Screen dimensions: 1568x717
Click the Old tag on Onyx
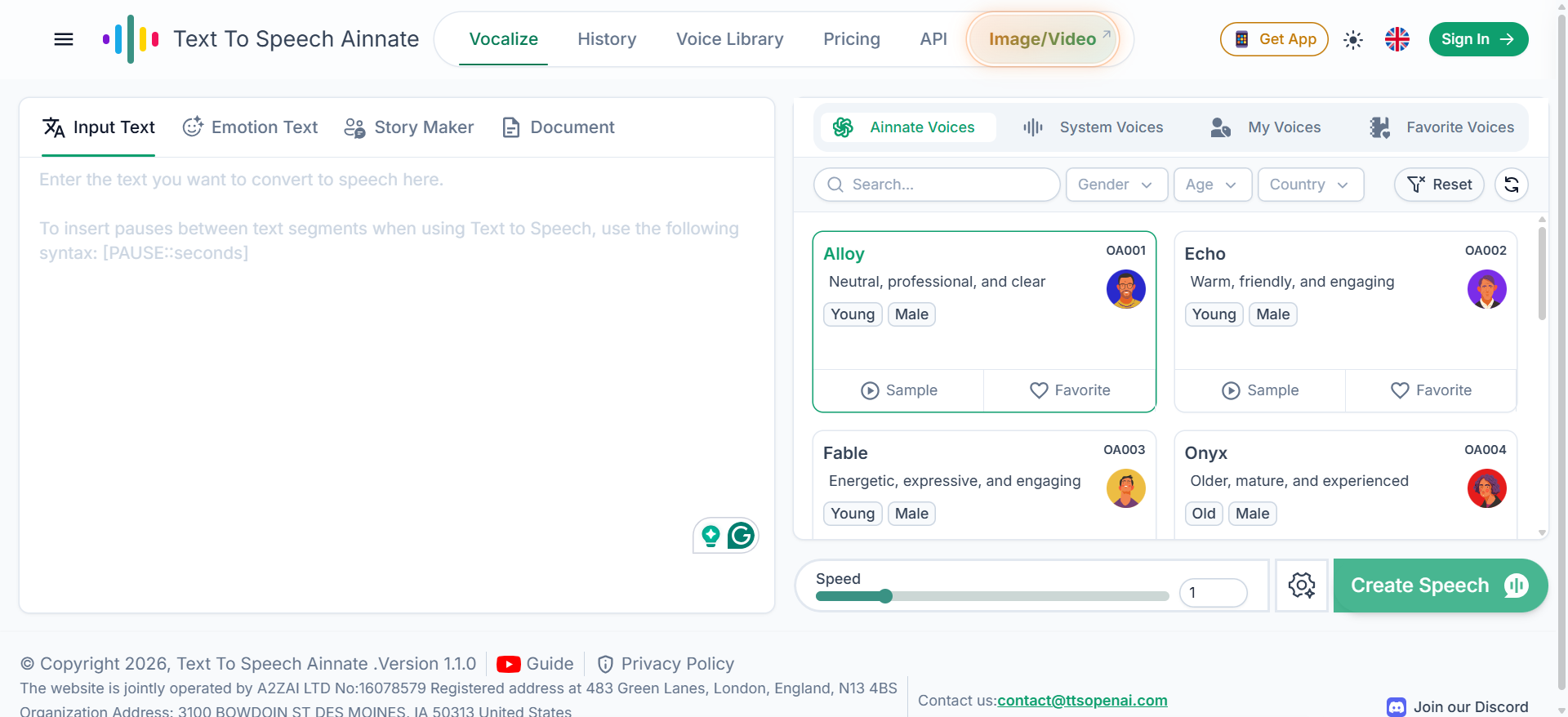pos(1204,514)
